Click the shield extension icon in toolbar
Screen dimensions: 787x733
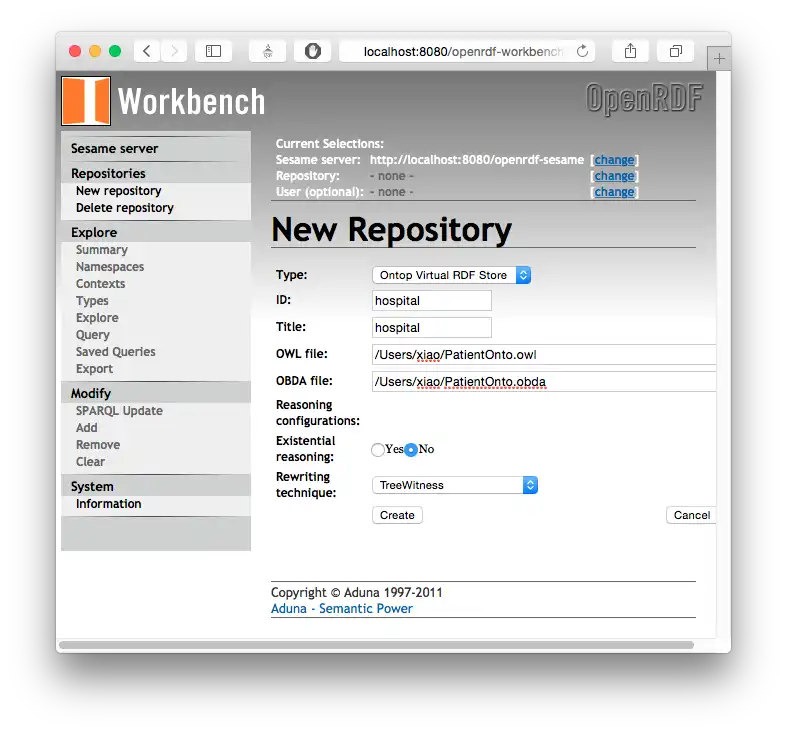pos(312,51)
